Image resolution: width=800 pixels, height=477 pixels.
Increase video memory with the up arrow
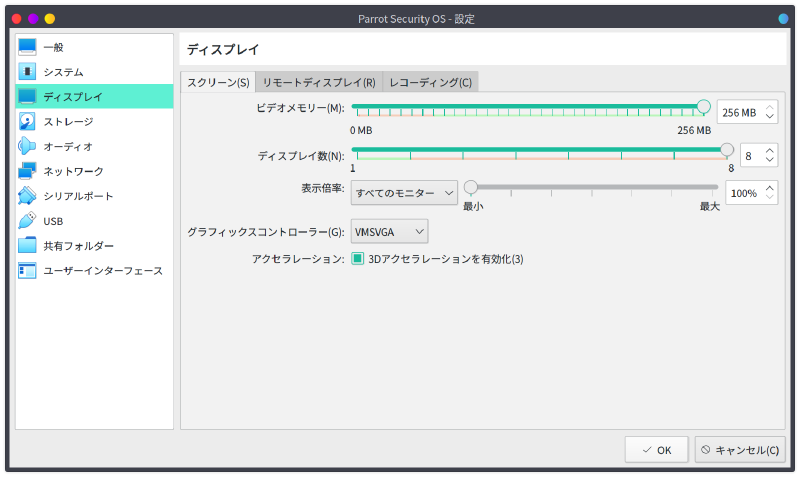tap(770, 106)
